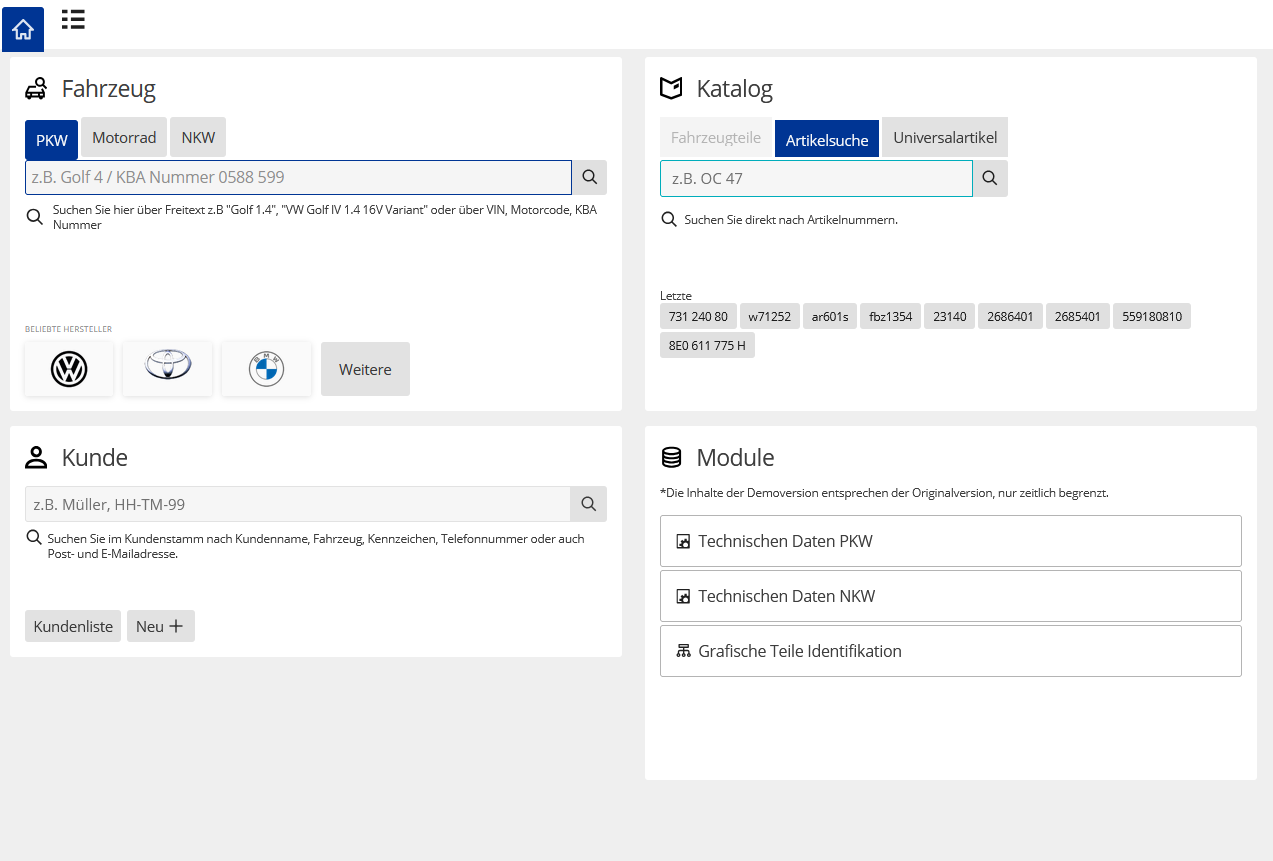
Task: Select the PKW vehicle tab
Action: 51,140
